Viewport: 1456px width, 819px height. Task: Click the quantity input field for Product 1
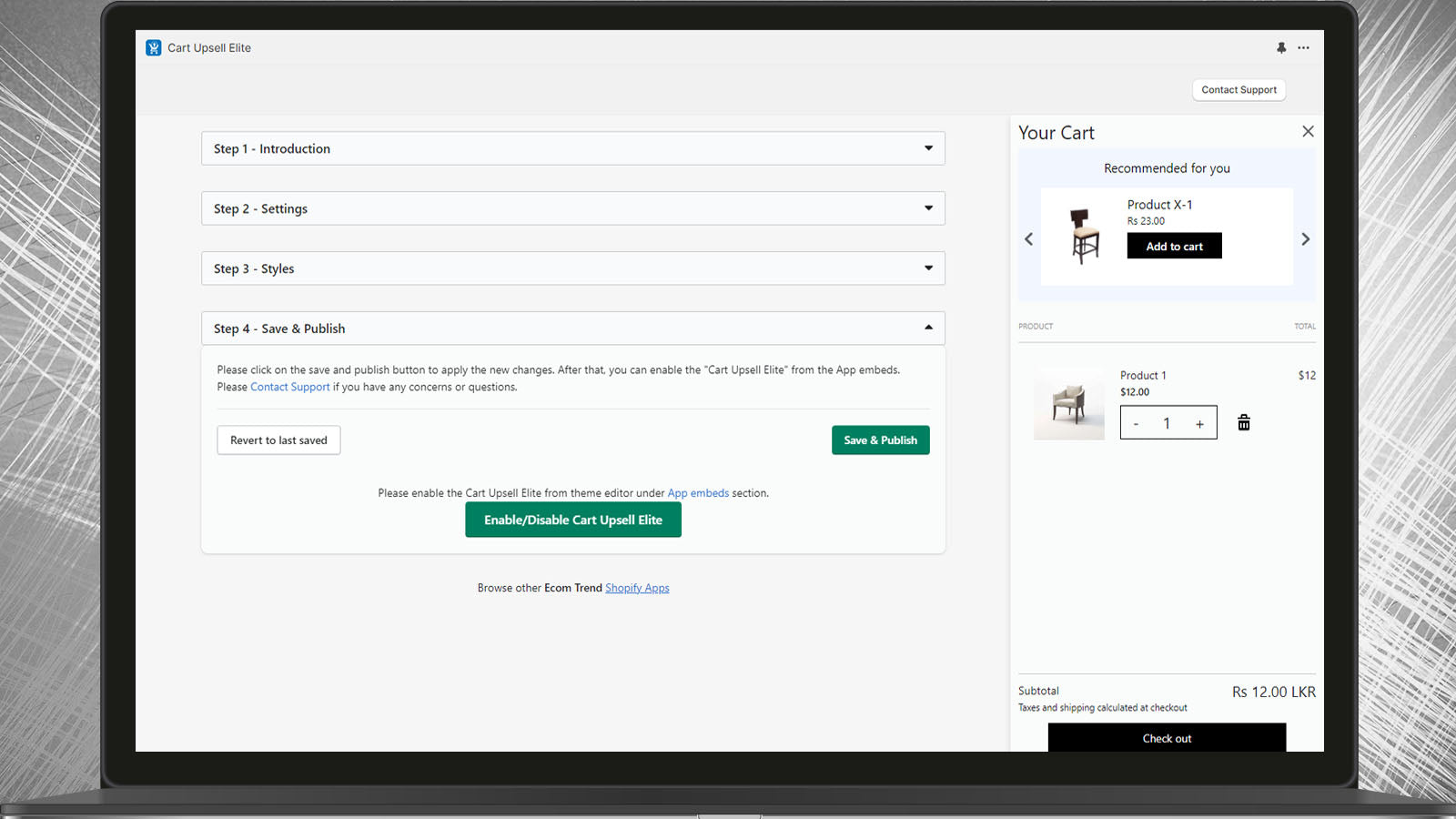[x=1168, y=422]
